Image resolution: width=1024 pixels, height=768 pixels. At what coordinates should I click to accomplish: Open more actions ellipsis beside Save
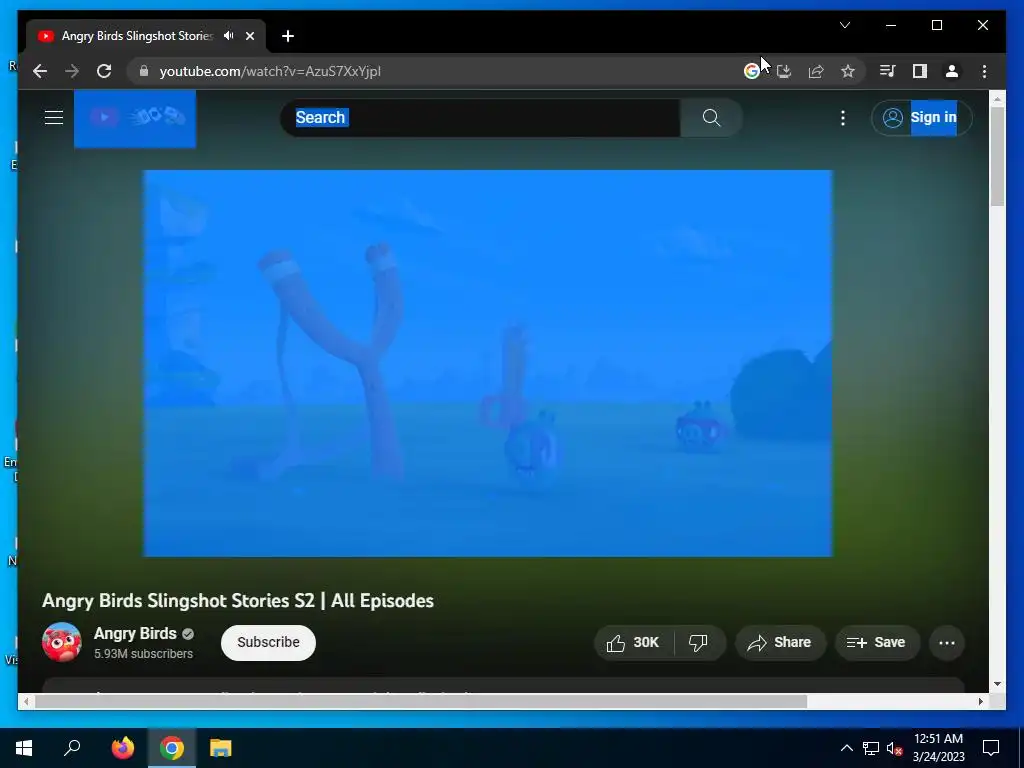pyautogui.click(x=947, y=643)
